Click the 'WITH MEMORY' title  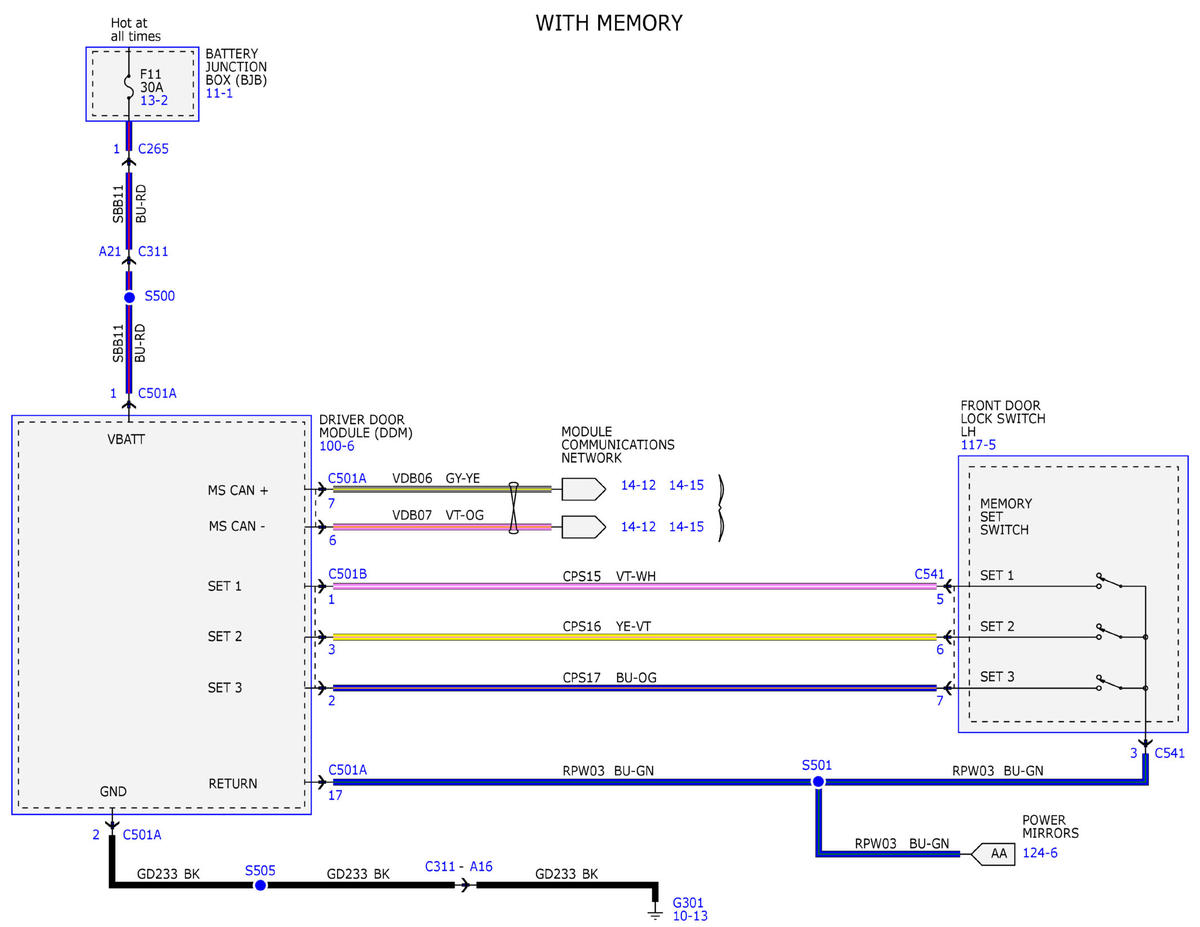tap(609, 22)
